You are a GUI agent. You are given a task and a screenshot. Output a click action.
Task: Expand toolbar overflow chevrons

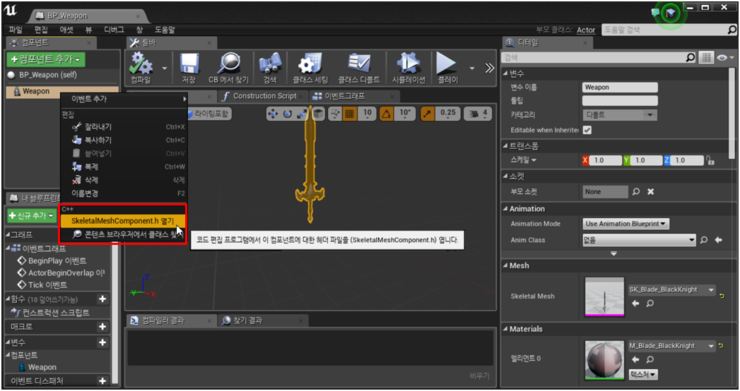(x=489, y=68)
